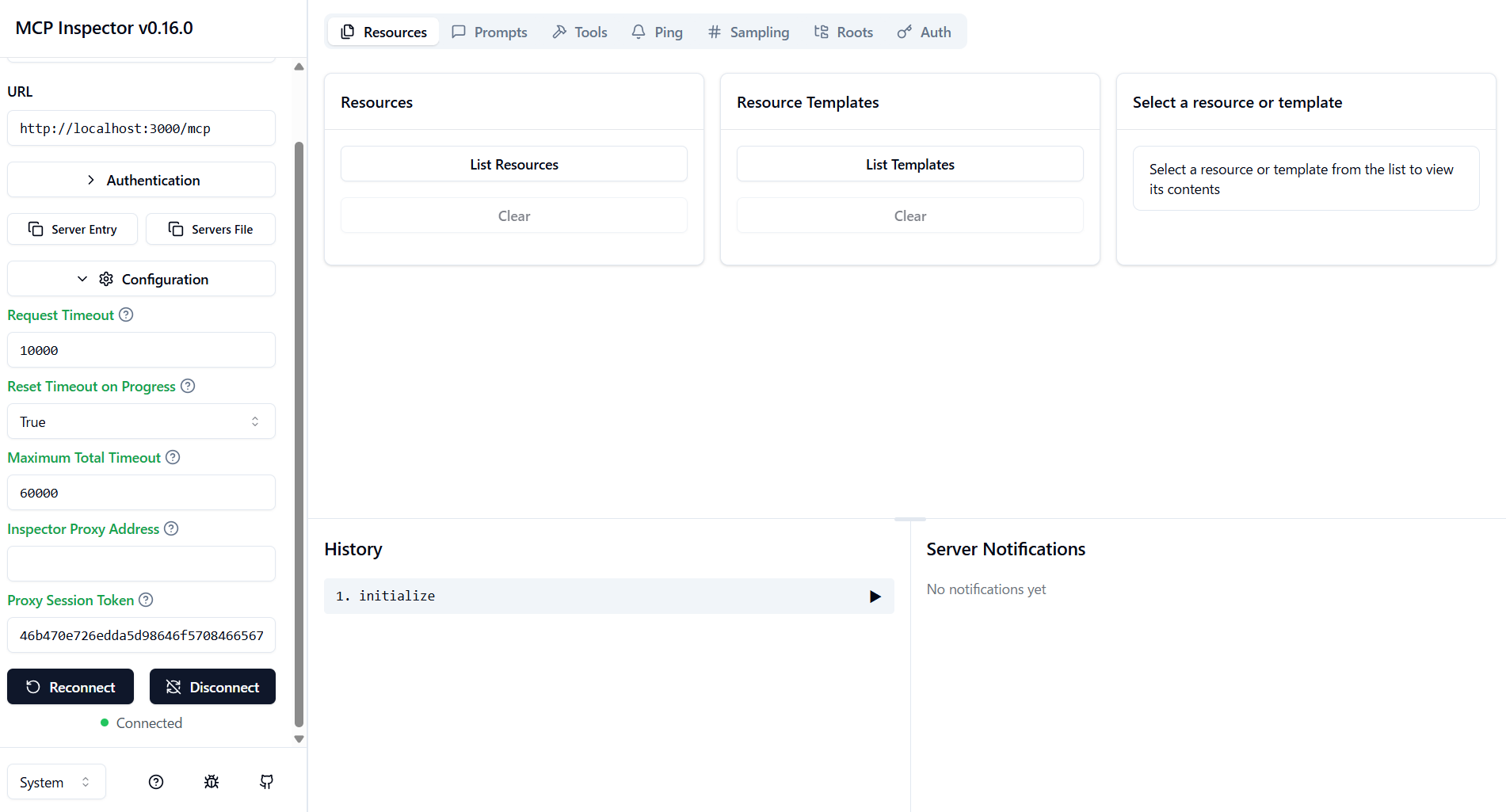Image resolution: width=1506 pixels, height=812 pixels.
Task: Click the URL input field
Action: click(141, 128)
